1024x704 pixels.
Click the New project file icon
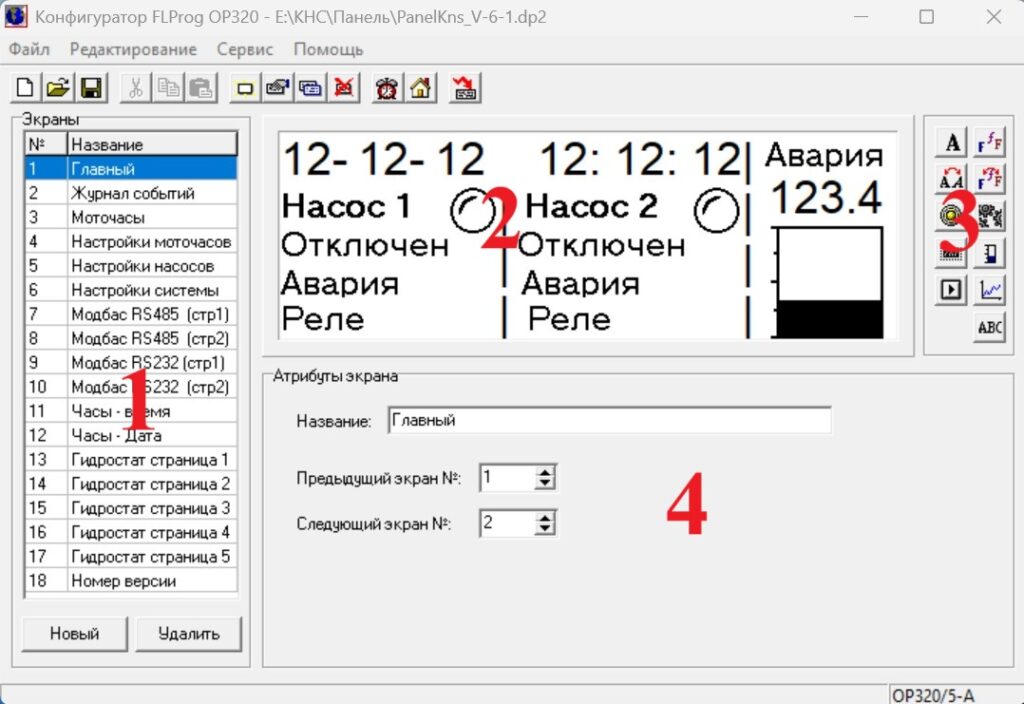click(x=24, y=89)
